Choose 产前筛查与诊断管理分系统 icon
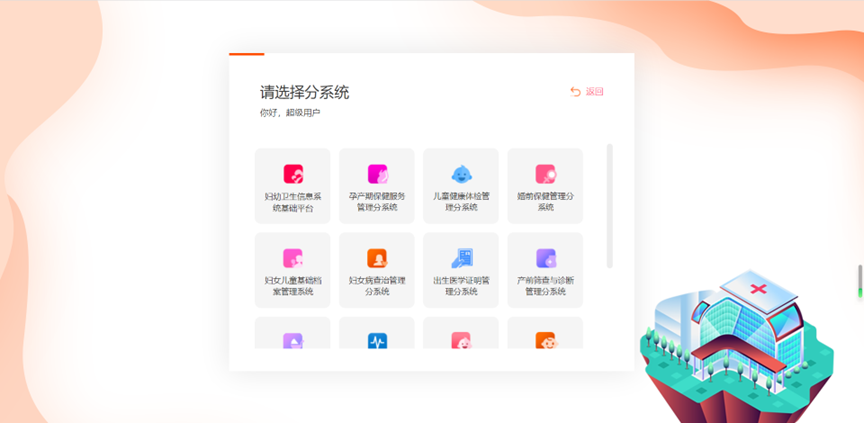 click(x=545, y=258)
